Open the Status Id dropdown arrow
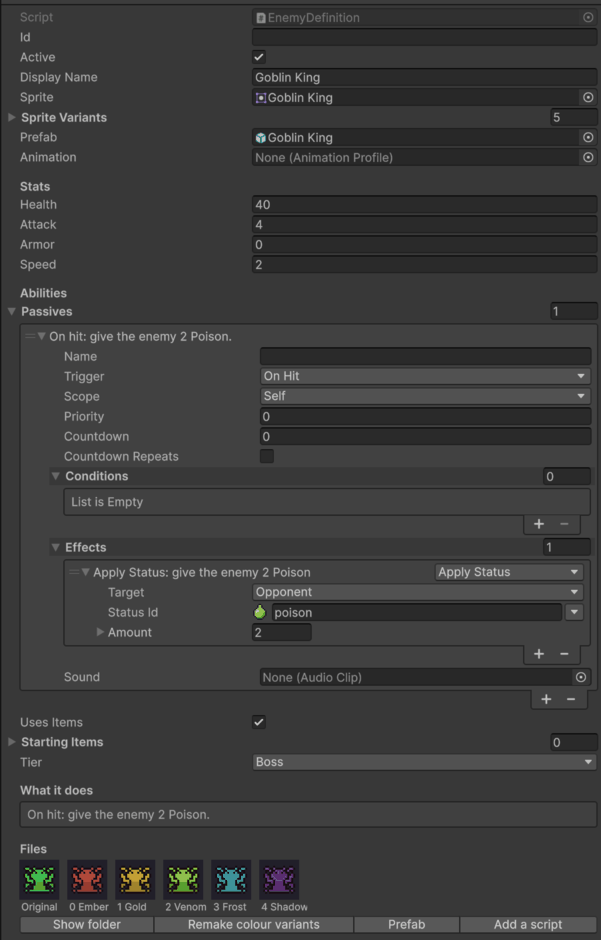Viewport: 601px width, 940px height. coord(574,612)
